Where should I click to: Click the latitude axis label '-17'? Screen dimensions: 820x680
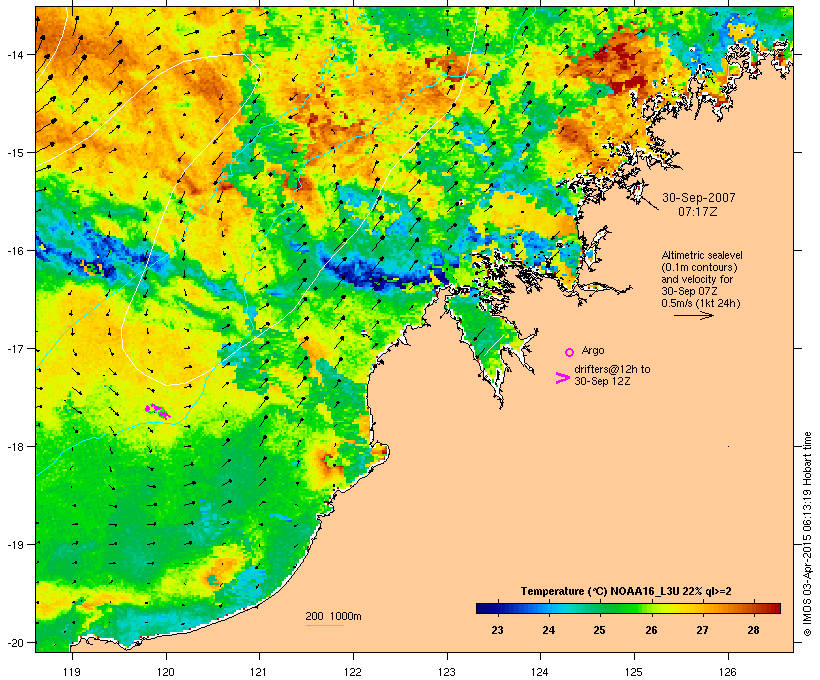tap(14, 349)
